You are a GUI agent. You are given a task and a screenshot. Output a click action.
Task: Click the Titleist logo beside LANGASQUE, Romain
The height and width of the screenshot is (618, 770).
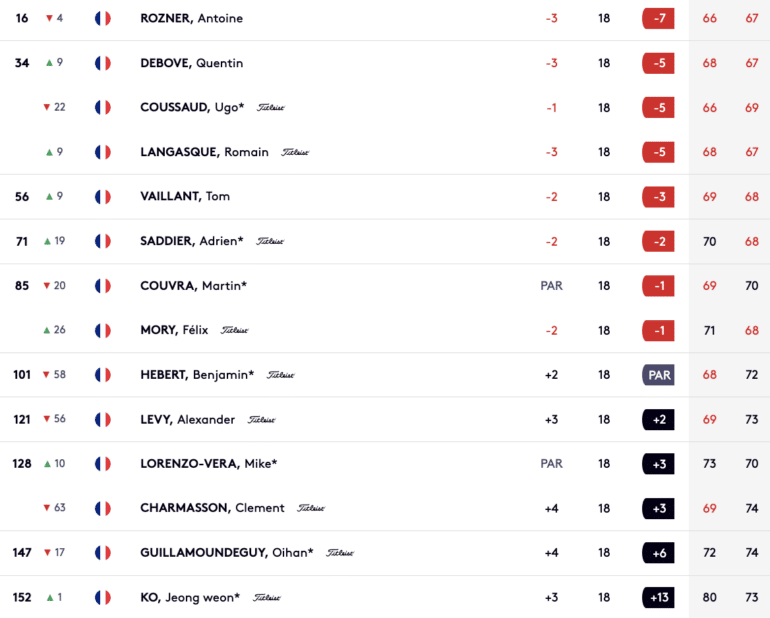coord(295,152)
